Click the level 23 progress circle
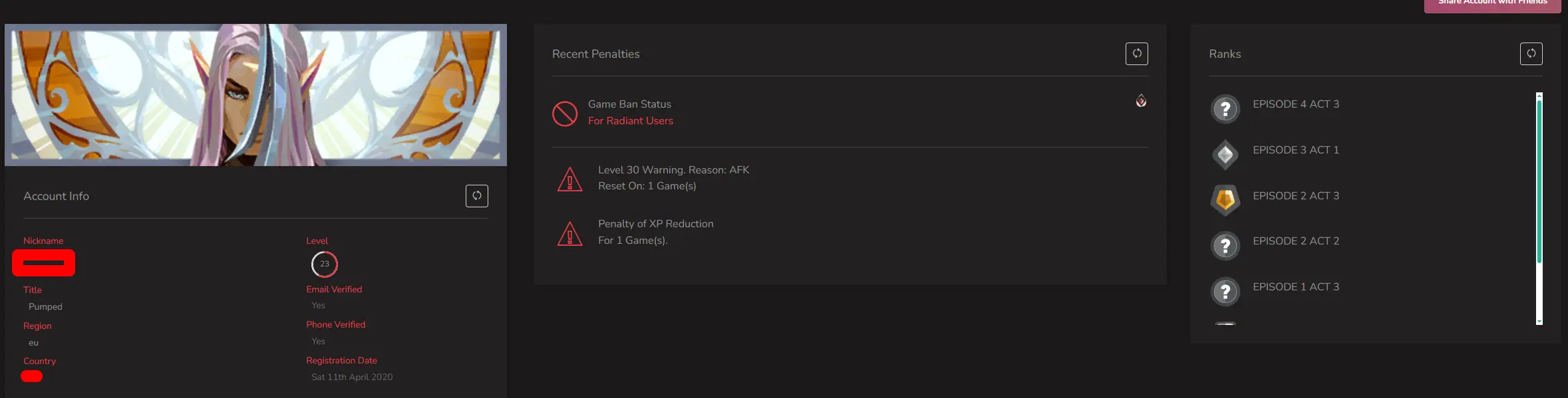This screenshot has width=1568, height=398. click(x=325, y=264)
